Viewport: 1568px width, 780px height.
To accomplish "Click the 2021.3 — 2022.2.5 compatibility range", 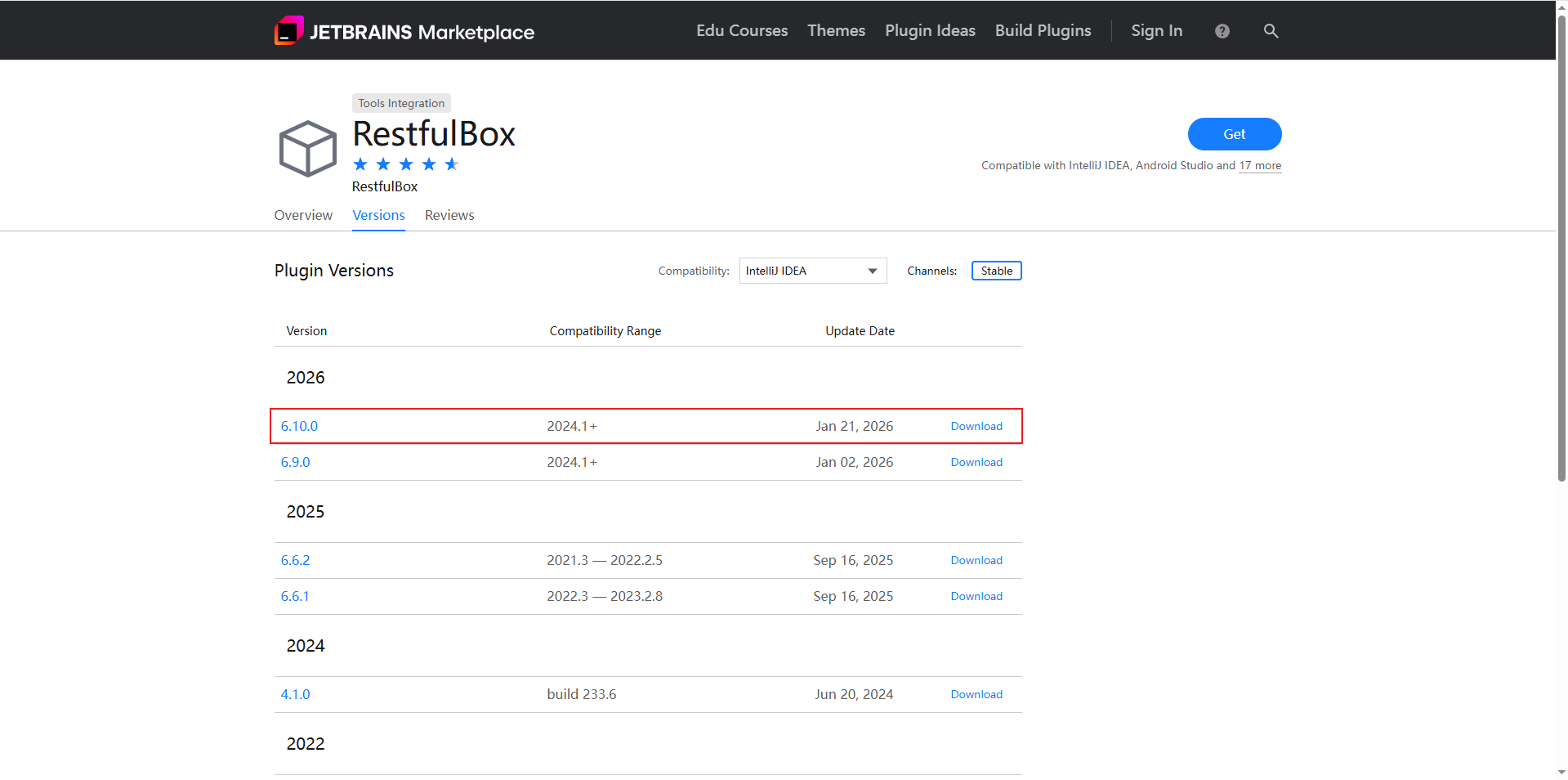I will pyautogui.click(x=605, y=560).
